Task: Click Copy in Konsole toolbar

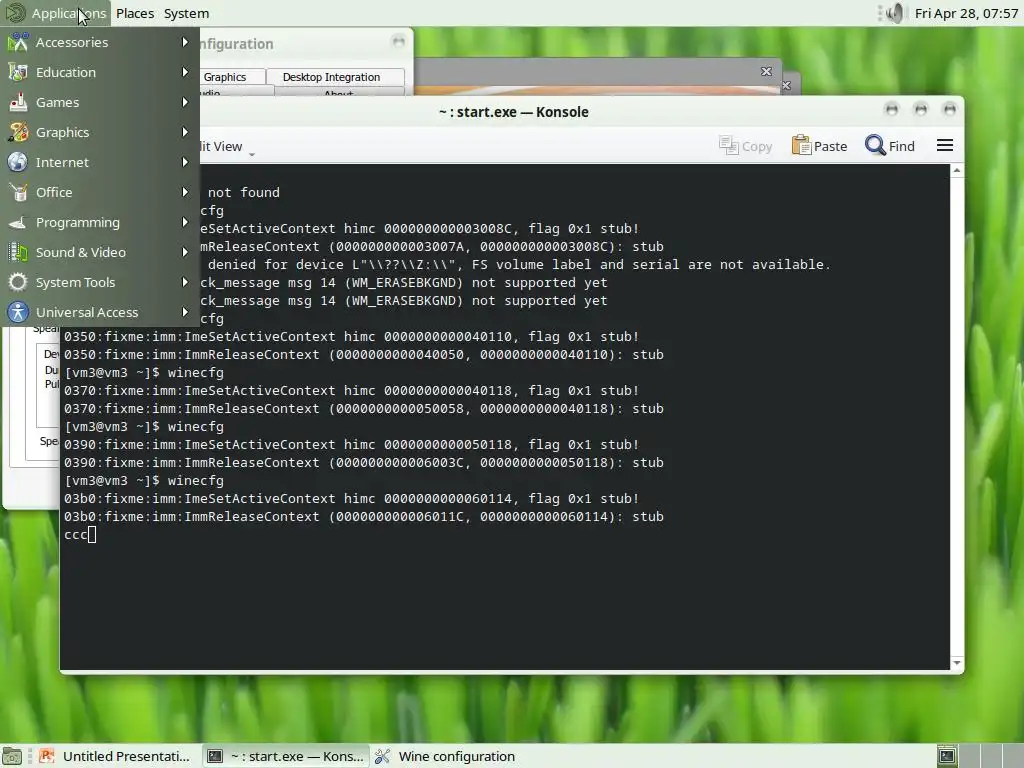Action: (x=746, y=146)
